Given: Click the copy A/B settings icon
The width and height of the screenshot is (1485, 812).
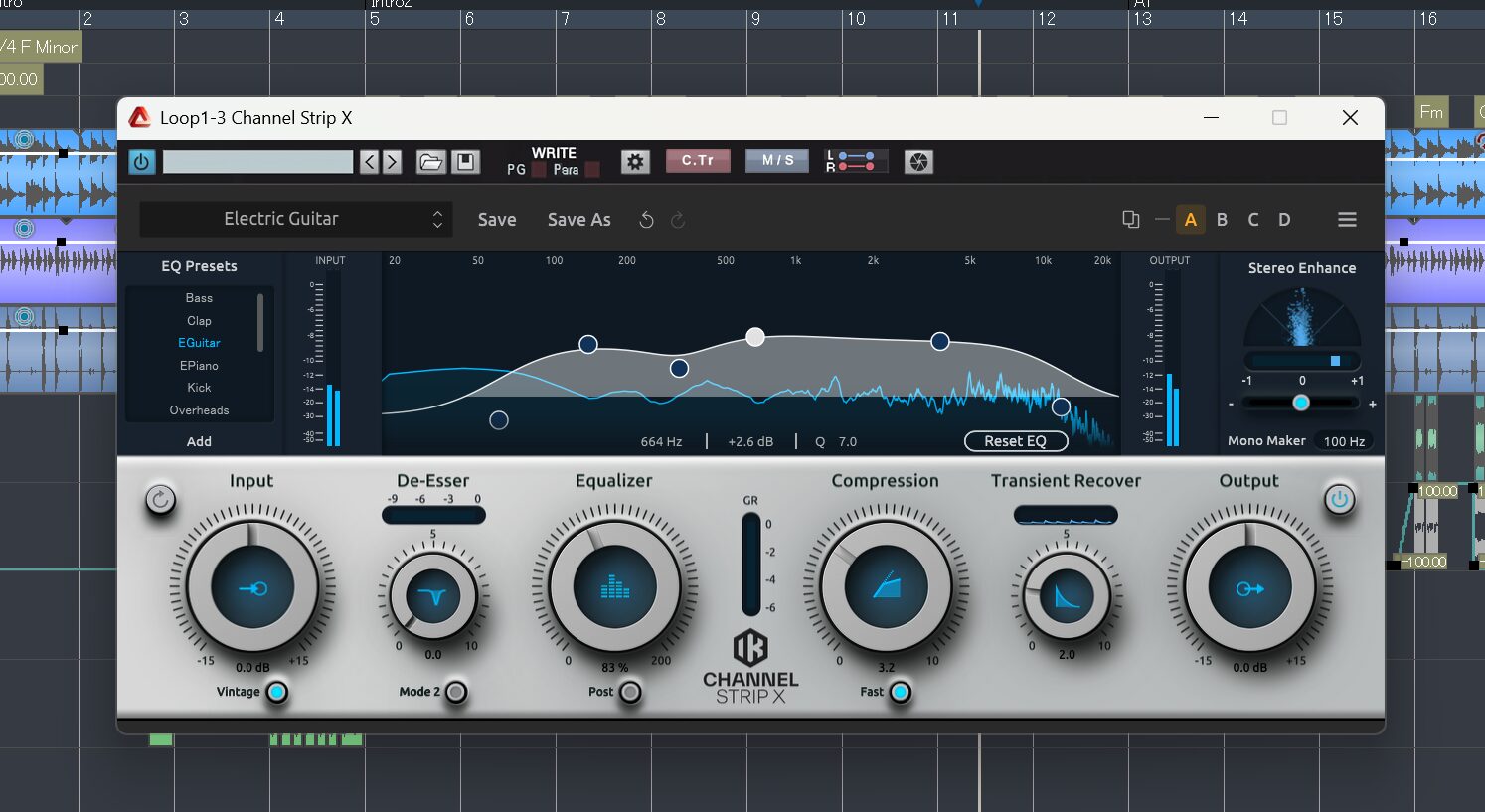Looking at the screenshot, I should click(x=1130, y=220).
